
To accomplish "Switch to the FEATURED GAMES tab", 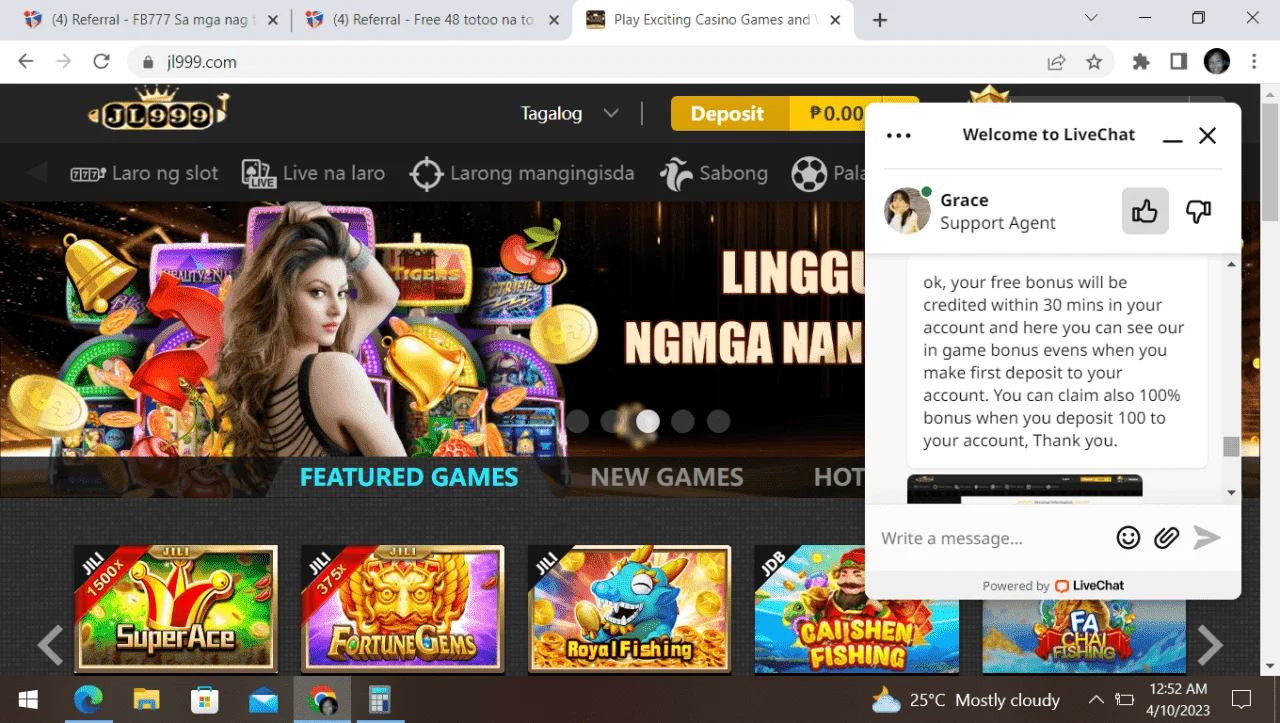I will click(409, 477).
